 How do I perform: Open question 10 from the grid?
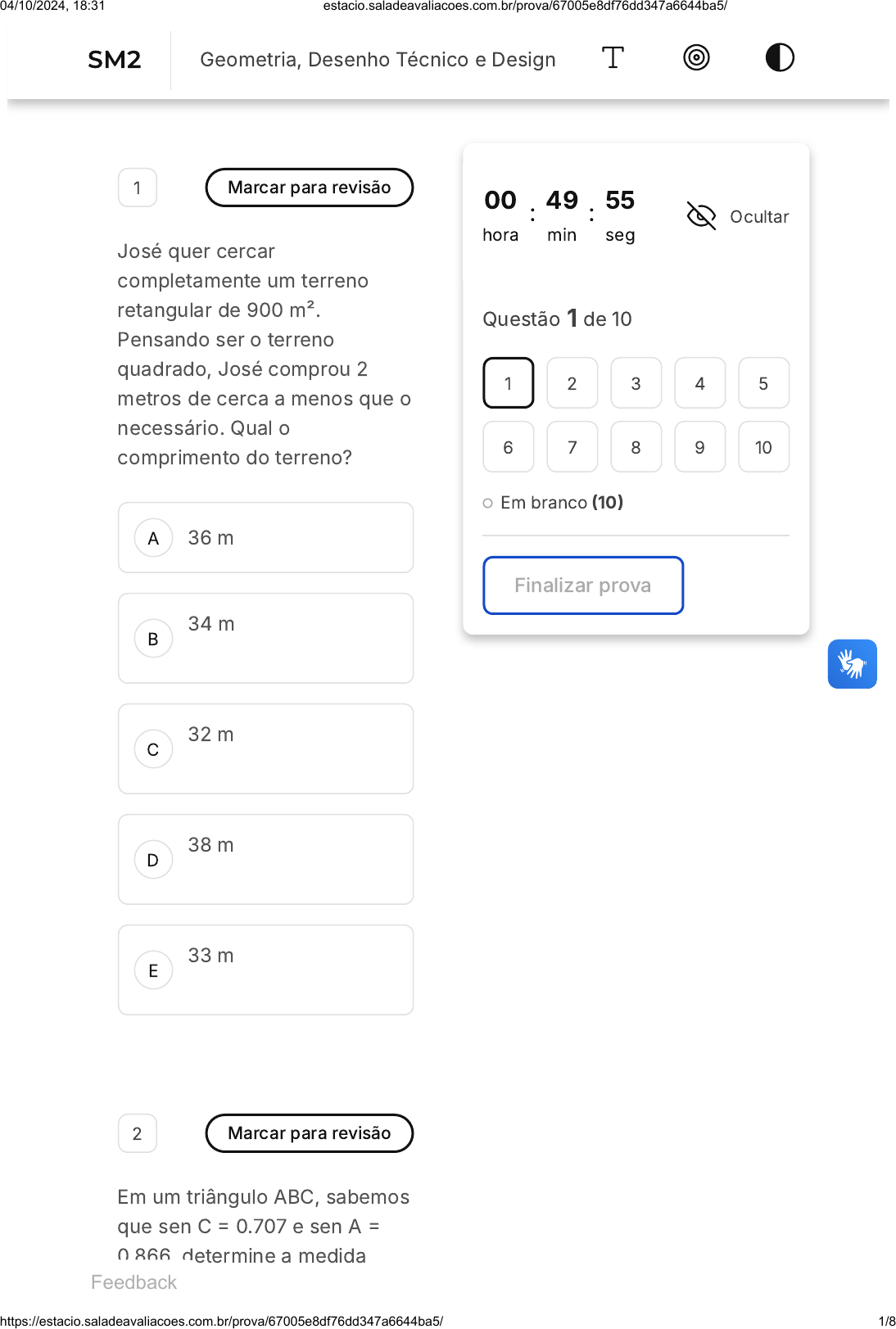(x=763, y=447)
